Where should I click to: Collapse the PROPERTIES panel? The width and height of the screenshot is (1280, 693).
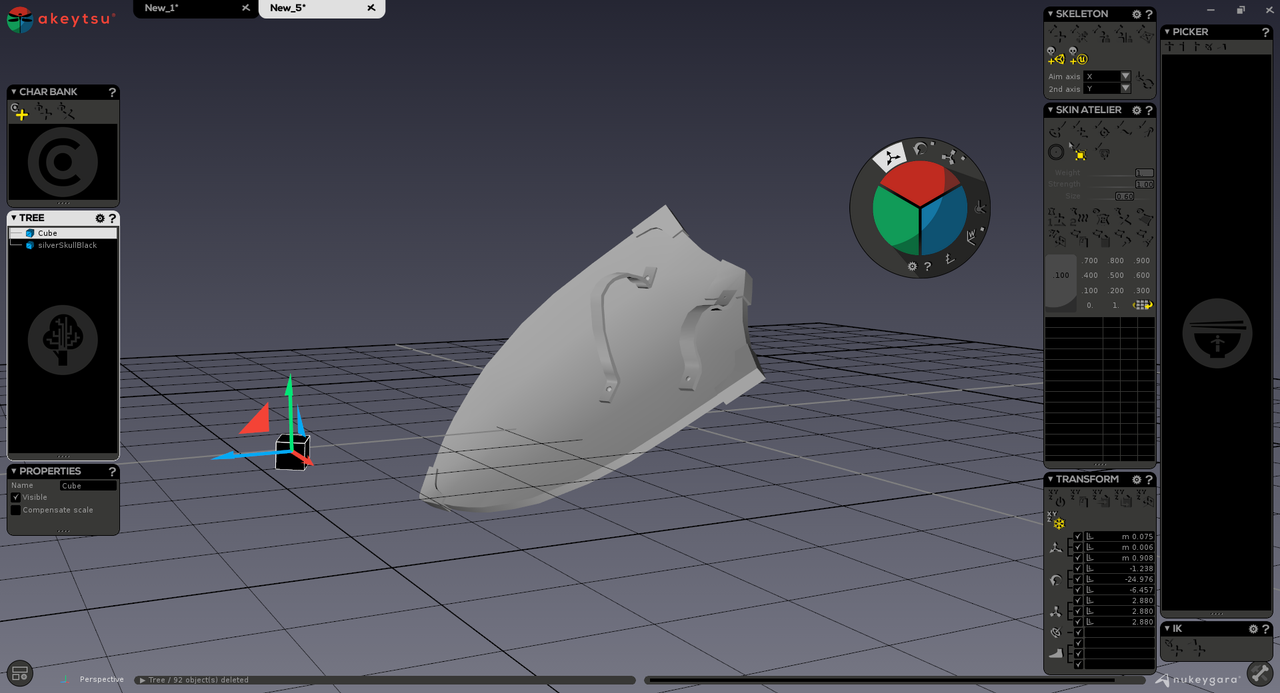[13, 471]
